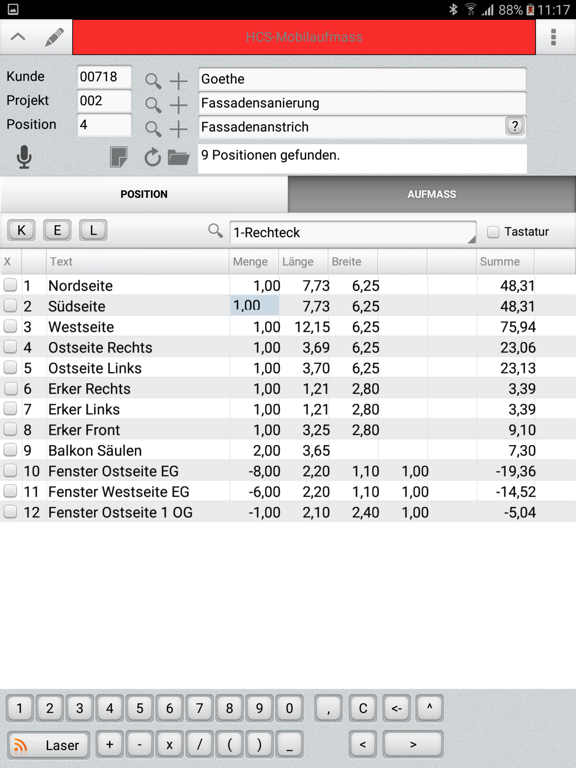Open the folder icon

pyautogui.click(x=178, y=158)
